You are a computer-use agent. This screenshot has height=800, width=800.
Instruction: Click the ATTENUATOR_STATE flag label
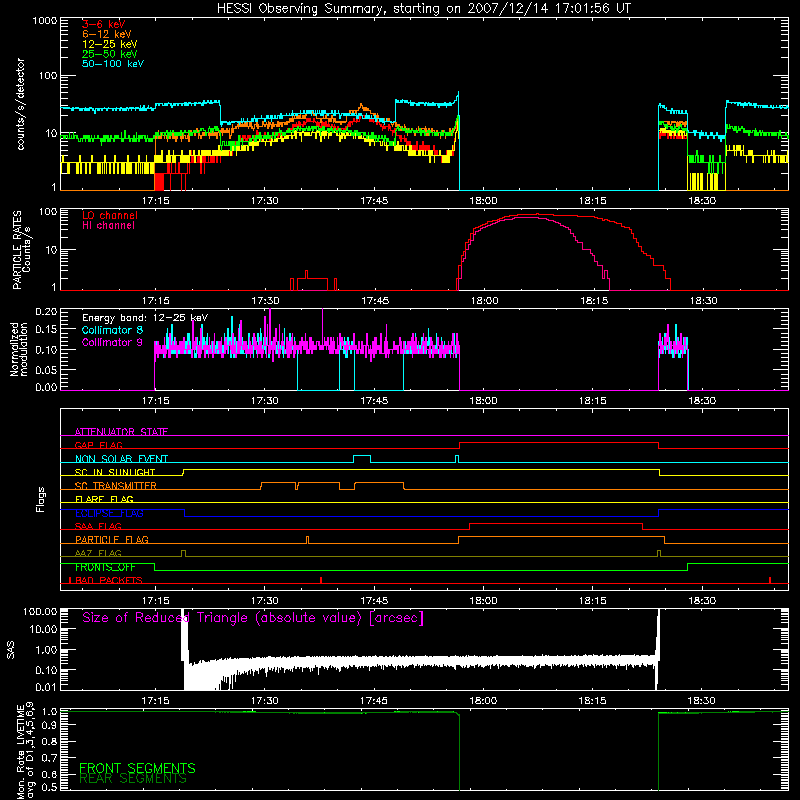pos(121,432)
